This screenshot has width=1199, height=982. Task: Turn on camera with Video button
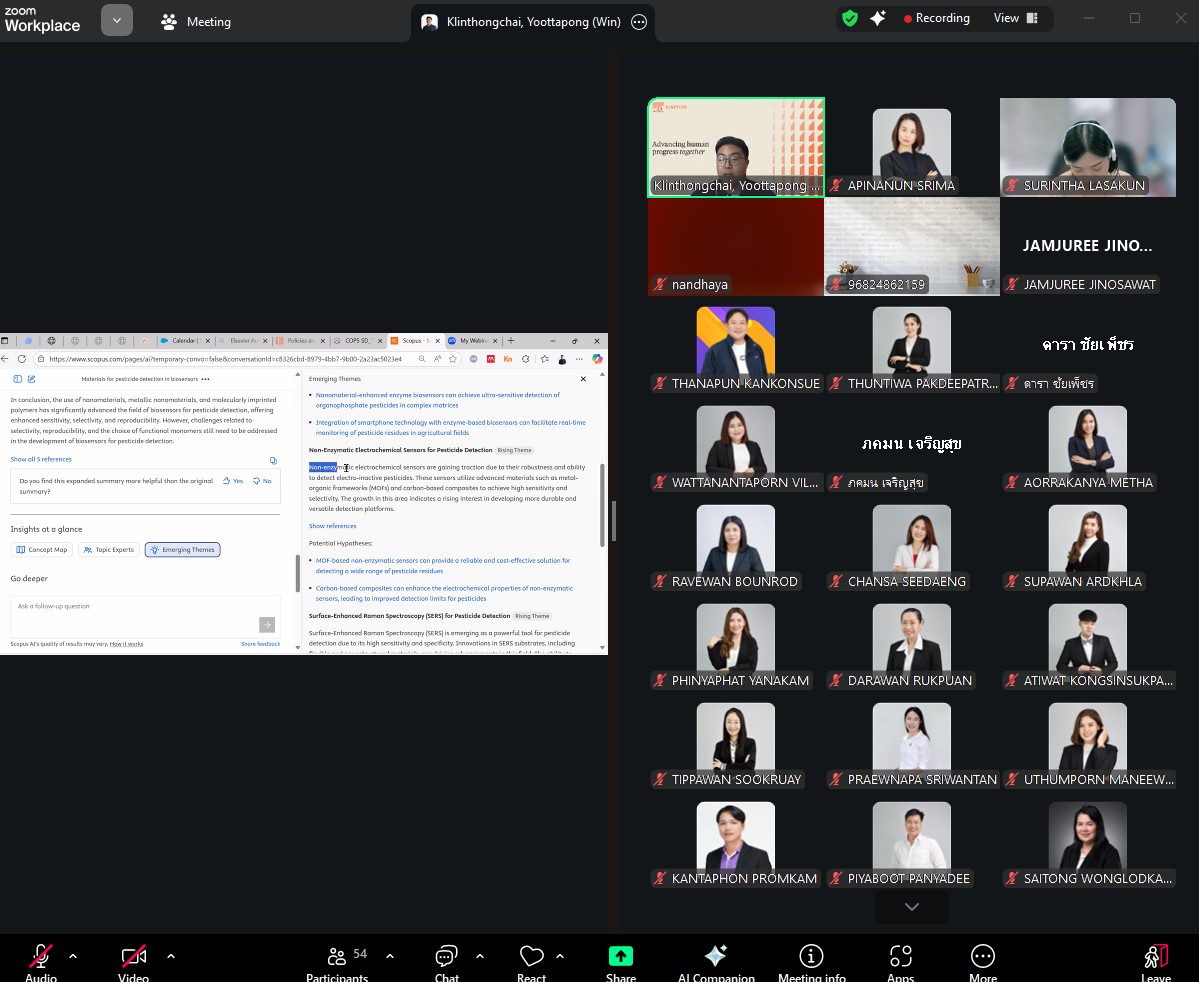[x=133, y=961]
